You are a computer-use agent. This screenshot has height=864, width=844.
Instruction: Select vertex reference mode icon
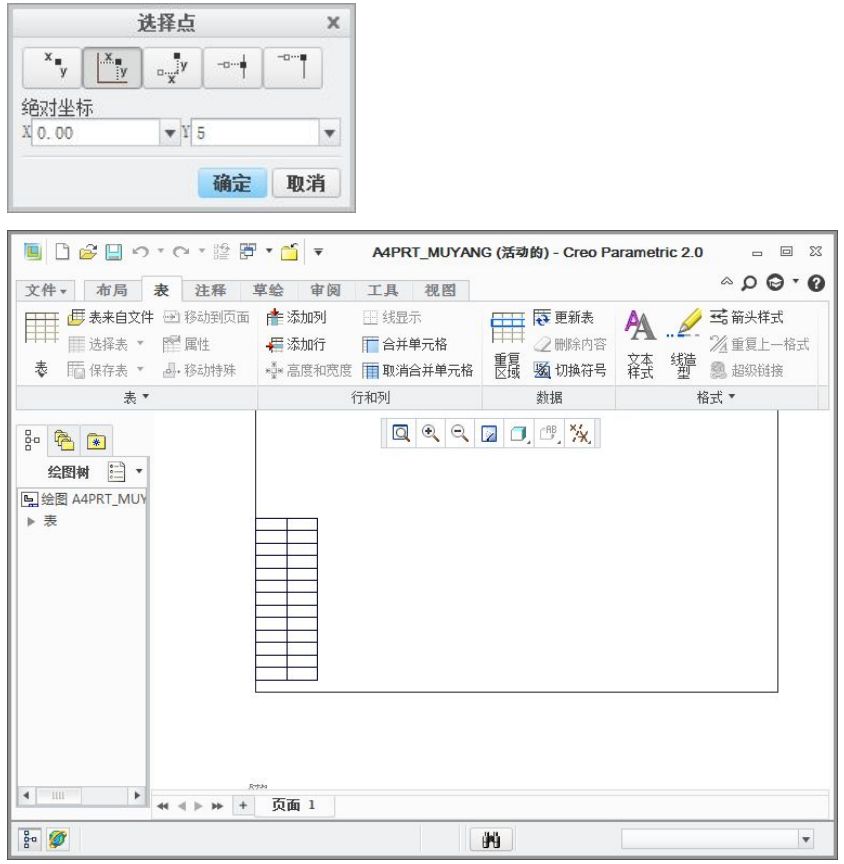[293, 68]
